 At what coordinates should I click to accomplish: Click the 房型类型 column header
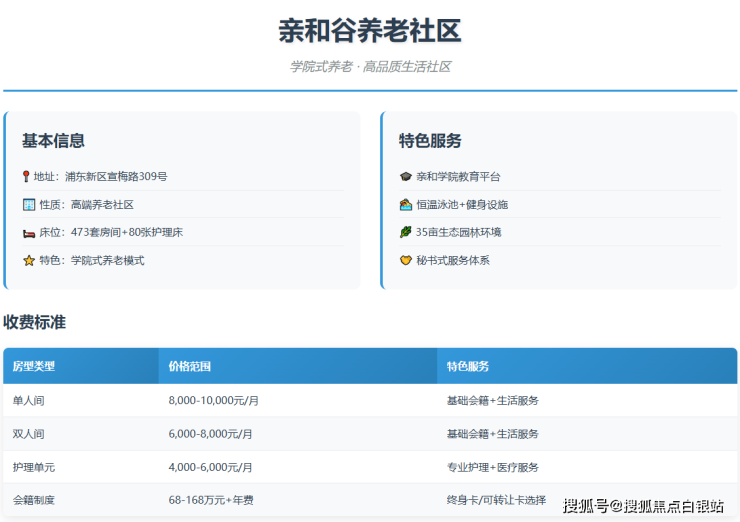[34, 367]
